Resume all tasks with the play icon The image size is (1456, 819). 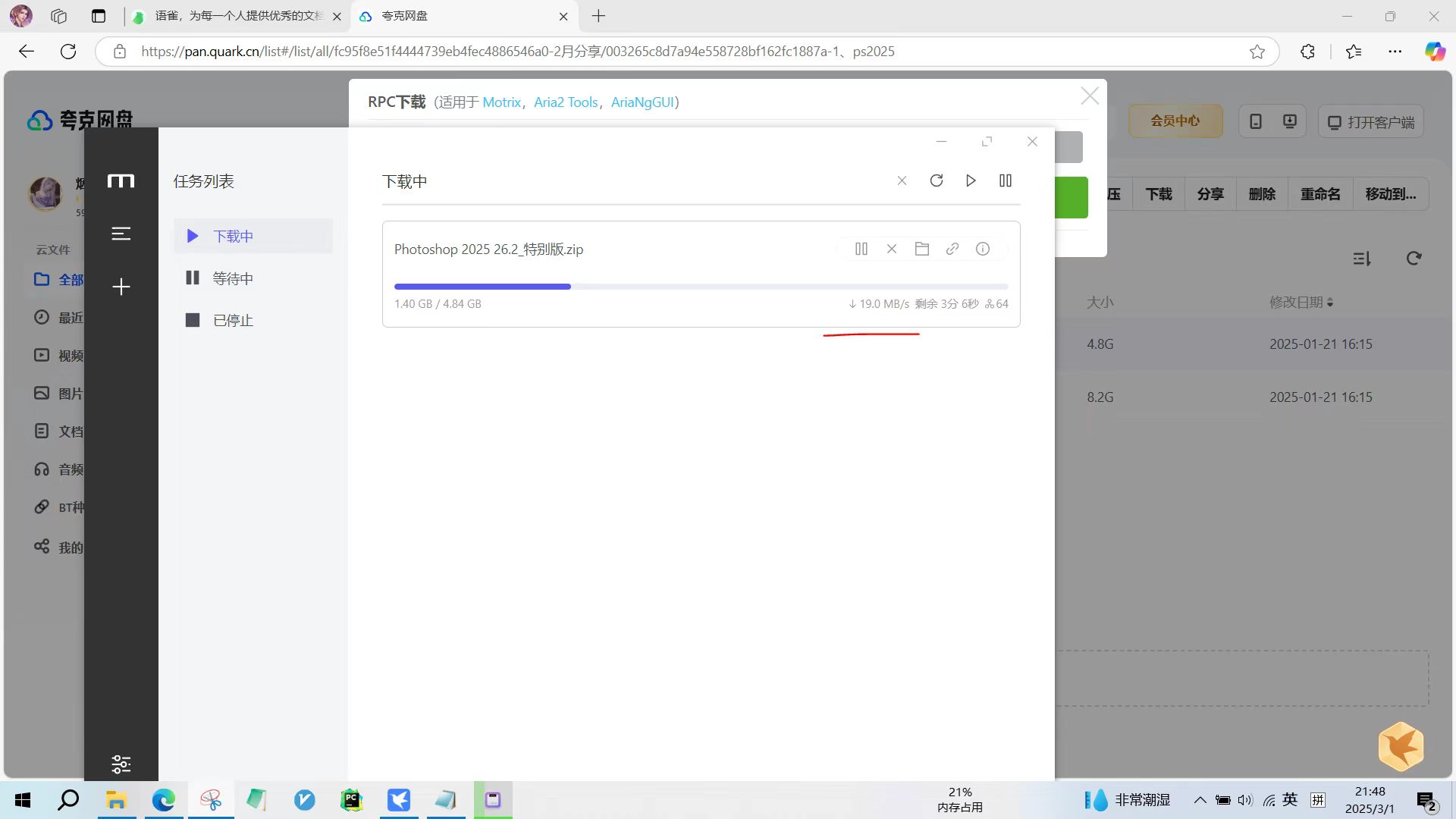[x=971, y=180]
